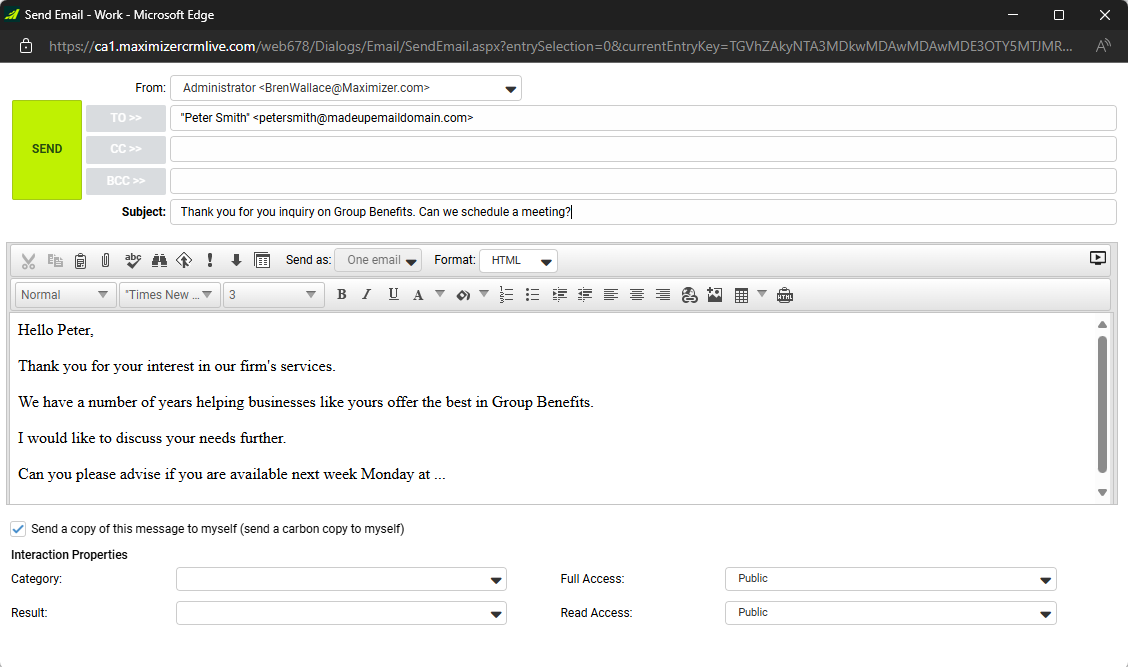The height and width of the screenshot is (667, 1128).
Task: Click the browser address bar URL
Action: click(561, 46)
